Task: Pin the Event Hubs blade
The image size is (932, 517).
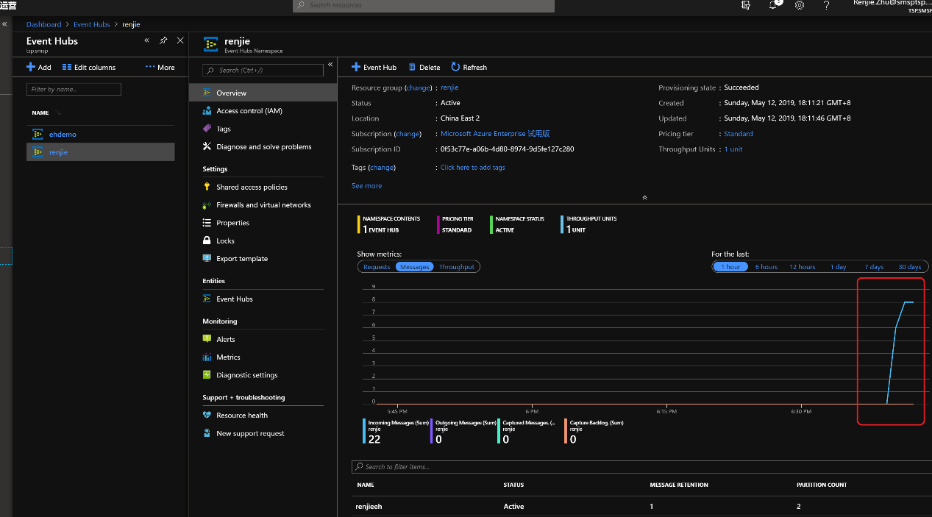Action: 163,41
